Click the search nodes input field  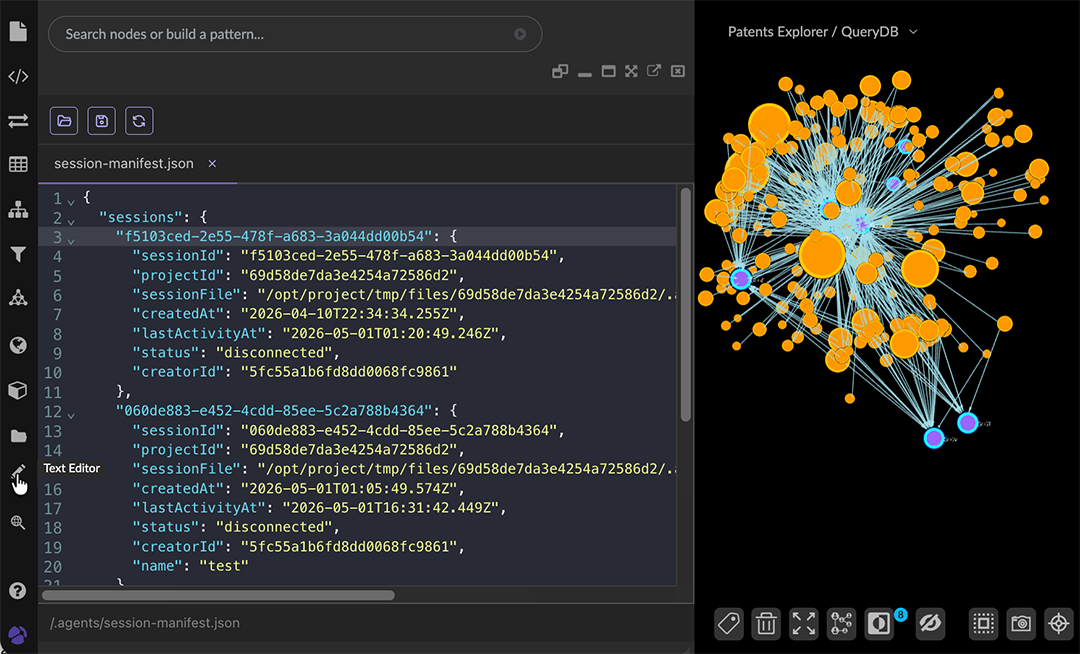point(295,34)
